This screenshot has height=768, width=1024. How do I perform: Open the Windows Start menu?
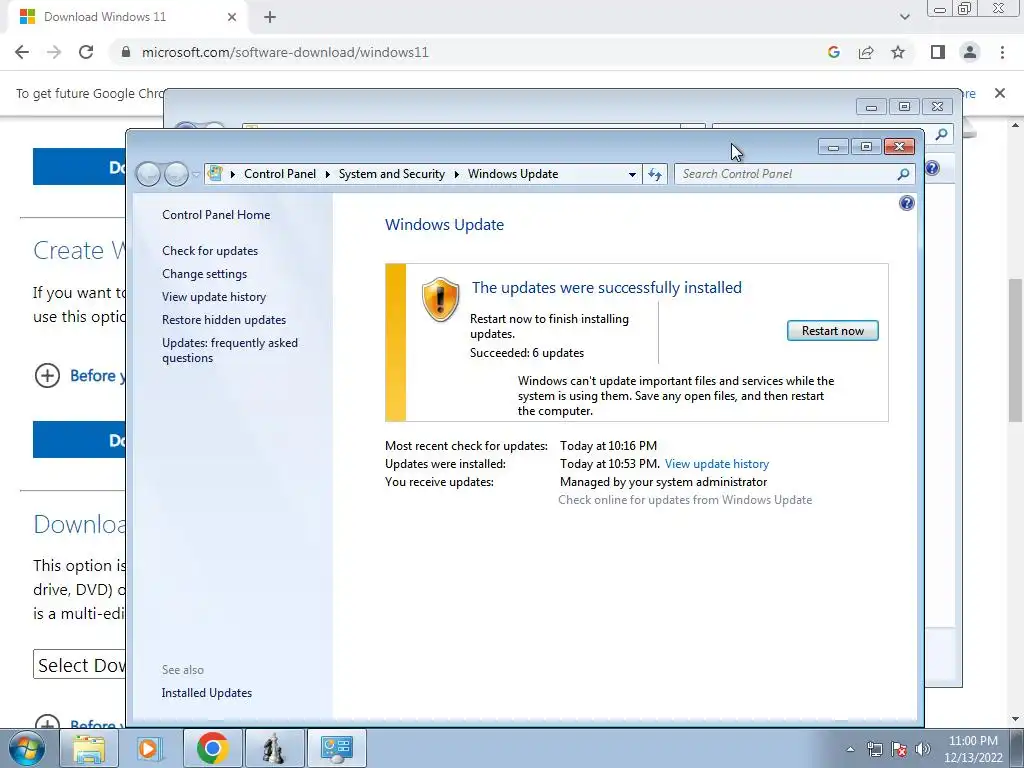tap(27, 748)
